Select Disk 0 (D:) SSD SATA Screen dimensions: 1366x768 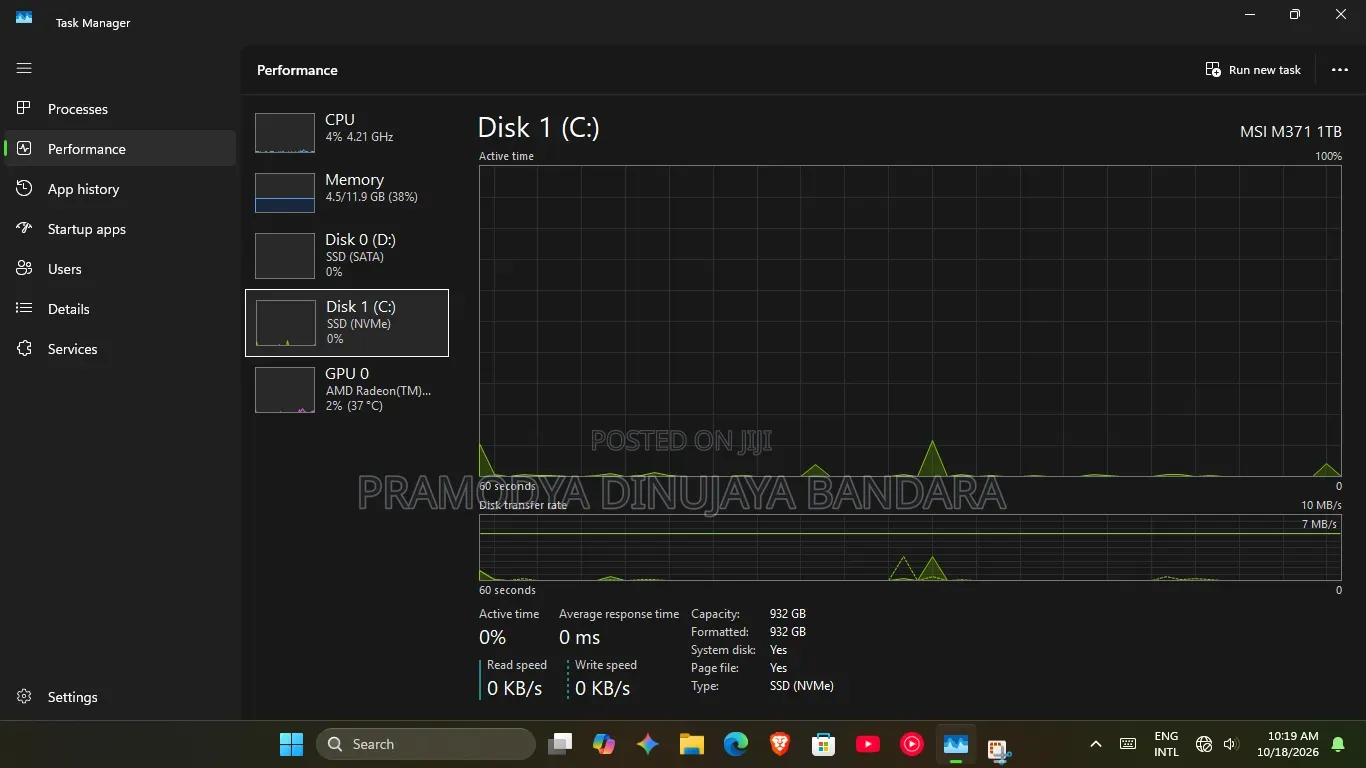347,256
